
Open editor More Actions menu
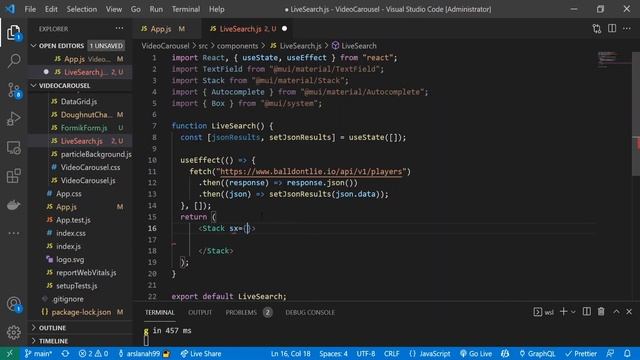(x=627, y=29)
